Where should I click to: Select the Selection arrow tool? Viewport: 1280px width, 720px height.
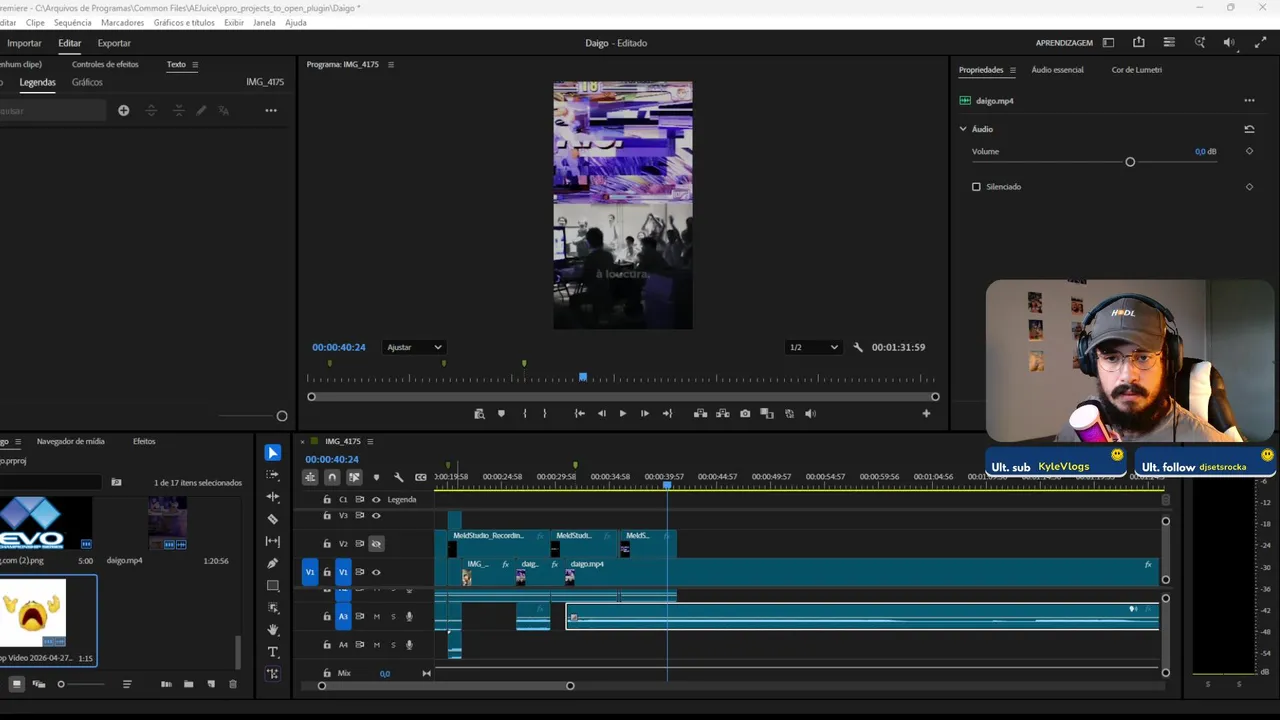pos(273,453)
